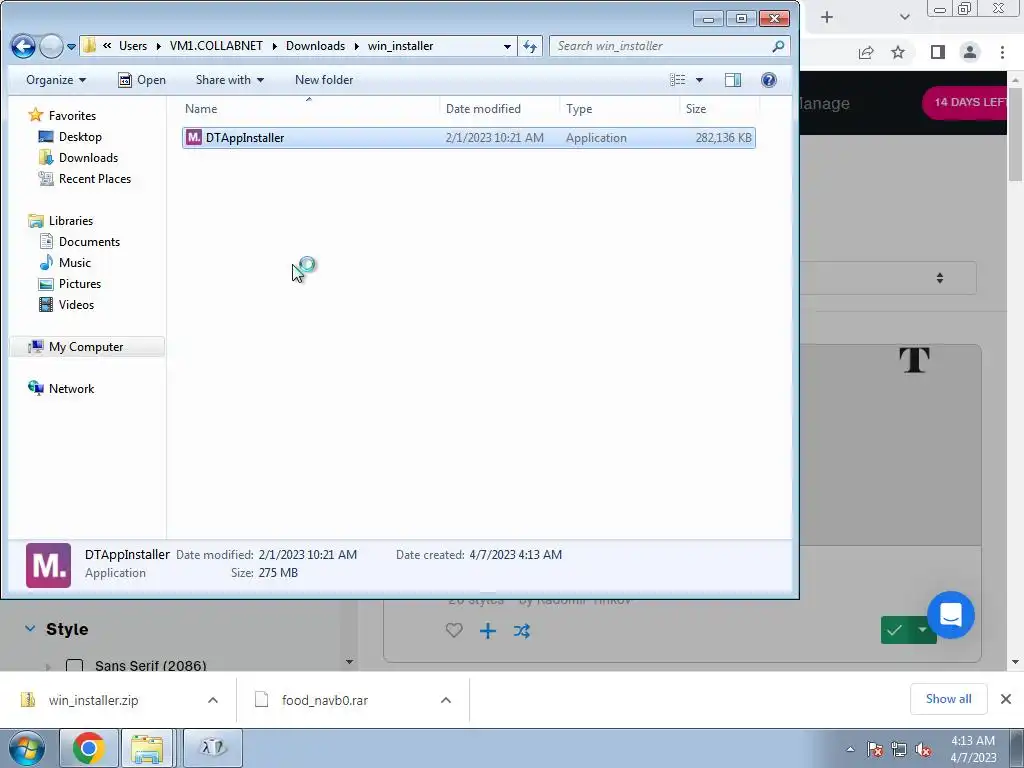Click the volume icon in system tray

coord(923,750)
